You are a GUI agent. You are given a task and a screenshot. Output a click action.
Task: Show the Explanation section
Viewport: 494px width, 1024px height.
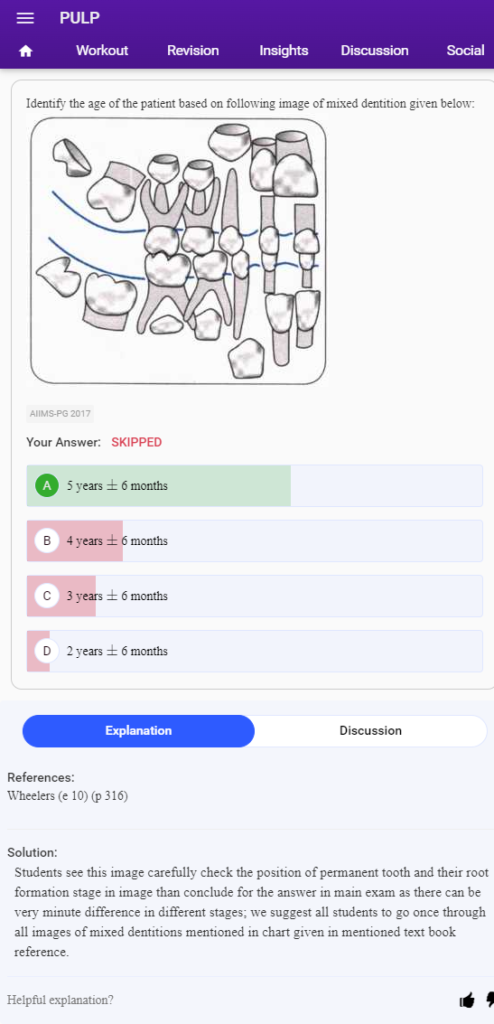139,731
